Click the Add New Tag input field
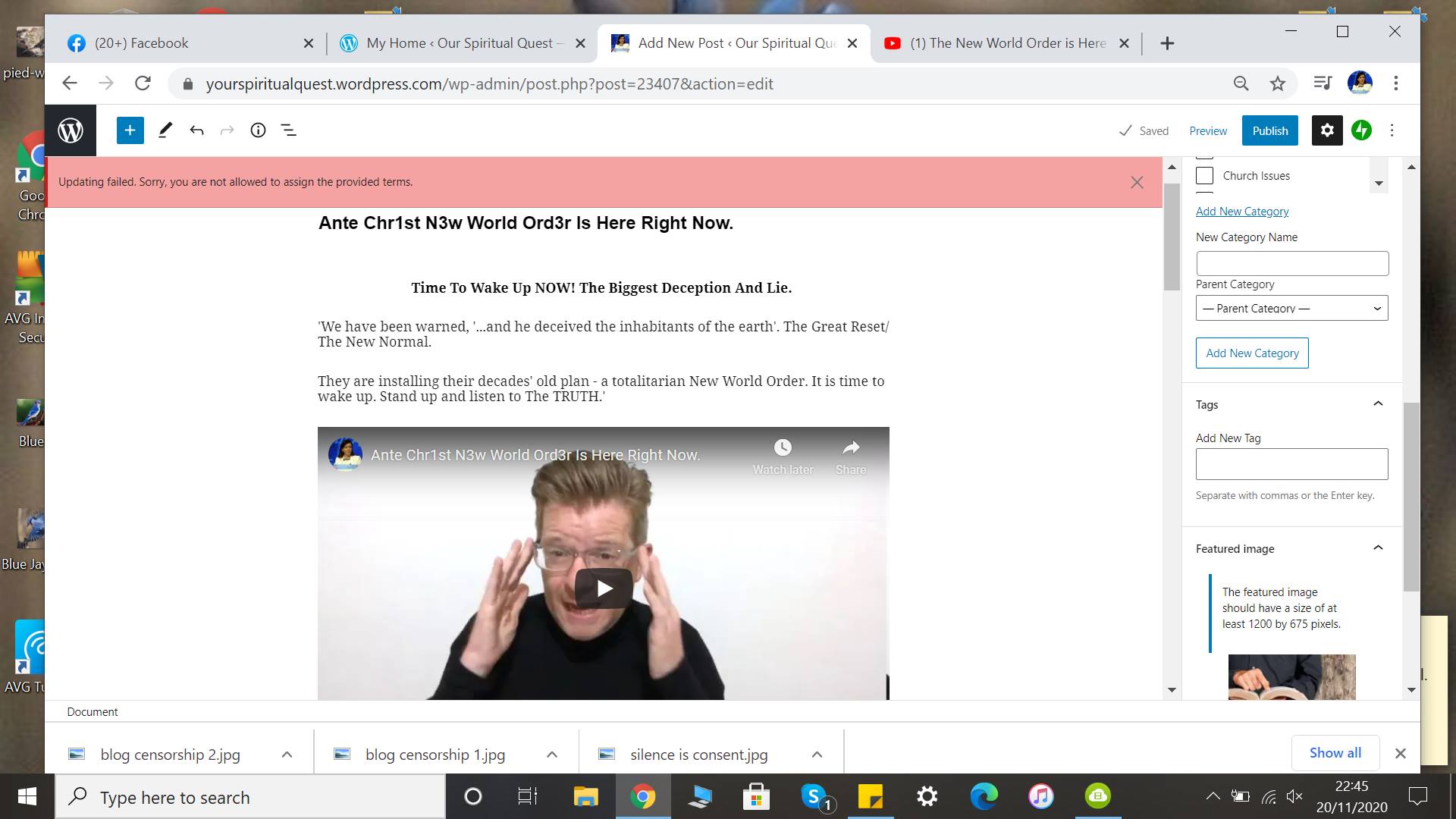The width and height of the screenshot is (1456, 819). (1291, 464)
